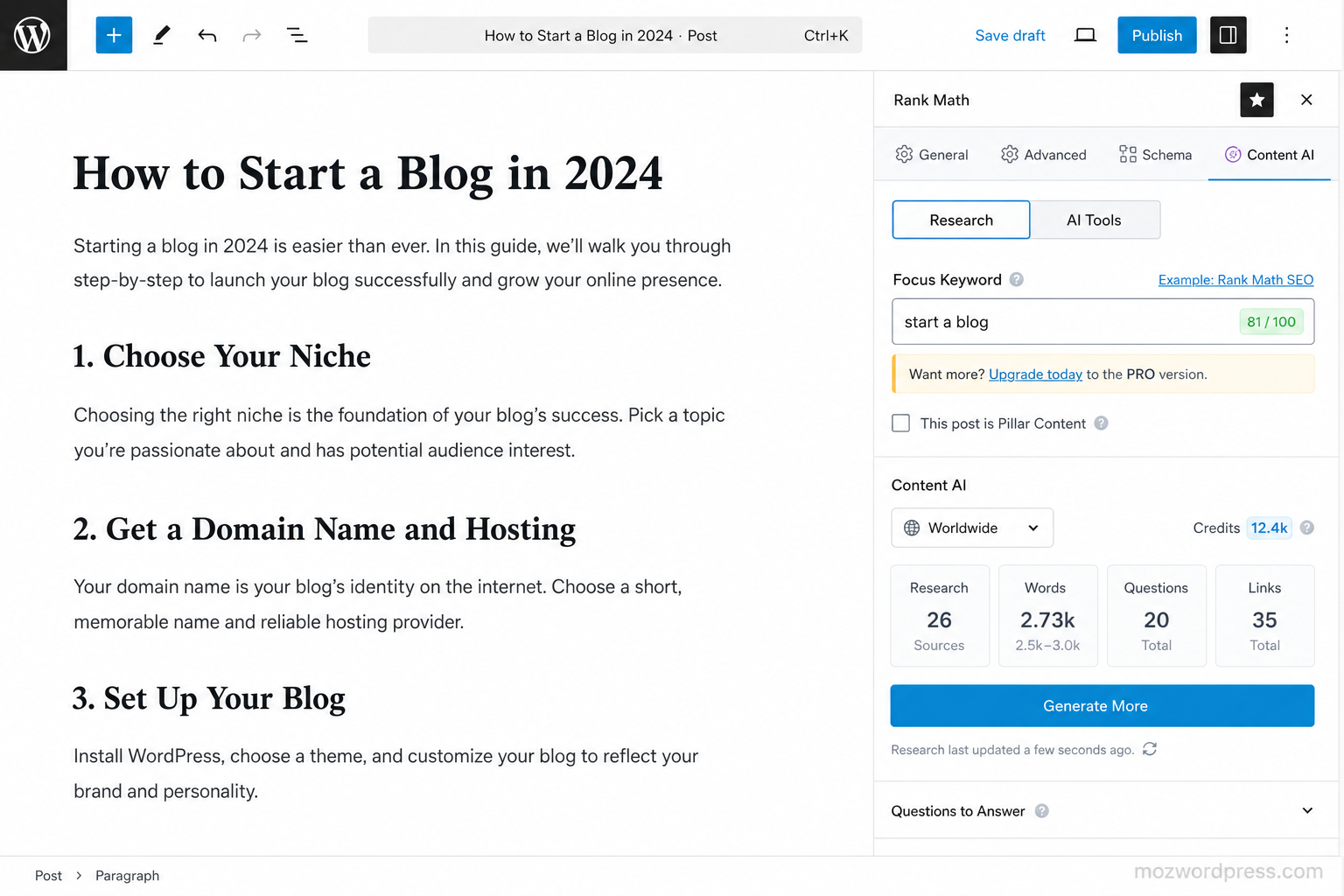Click the intro paragraph about starting a blog

[402, 262]
